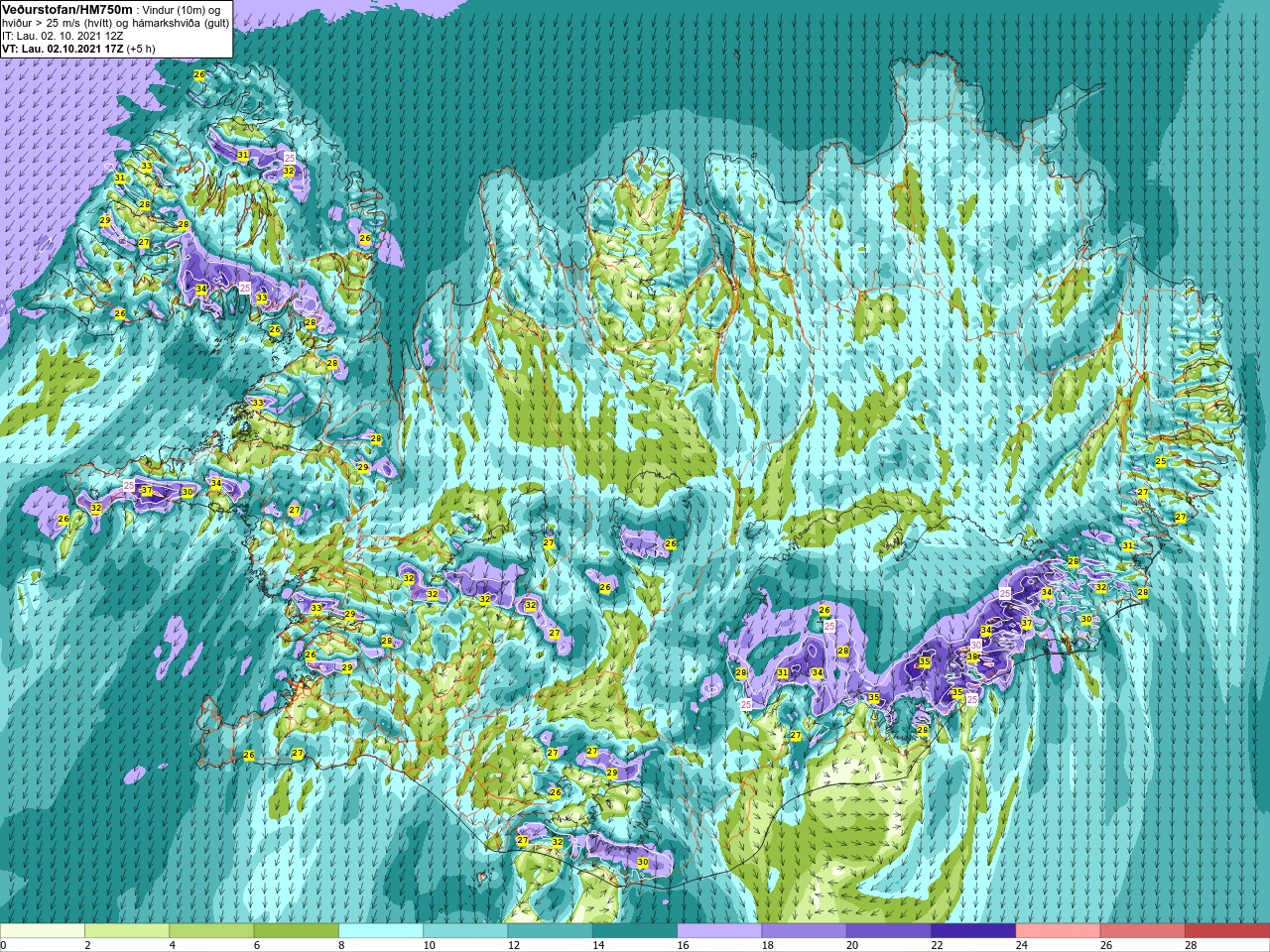1270x952 pixels.
Task: Click the legend scale number 8
Action: tap(341, 945)
